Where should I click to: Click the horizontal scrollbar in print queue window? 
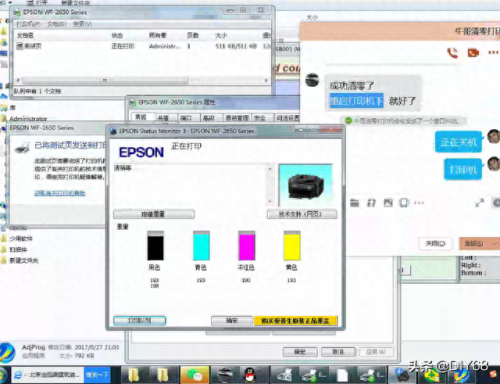point(142,80)
